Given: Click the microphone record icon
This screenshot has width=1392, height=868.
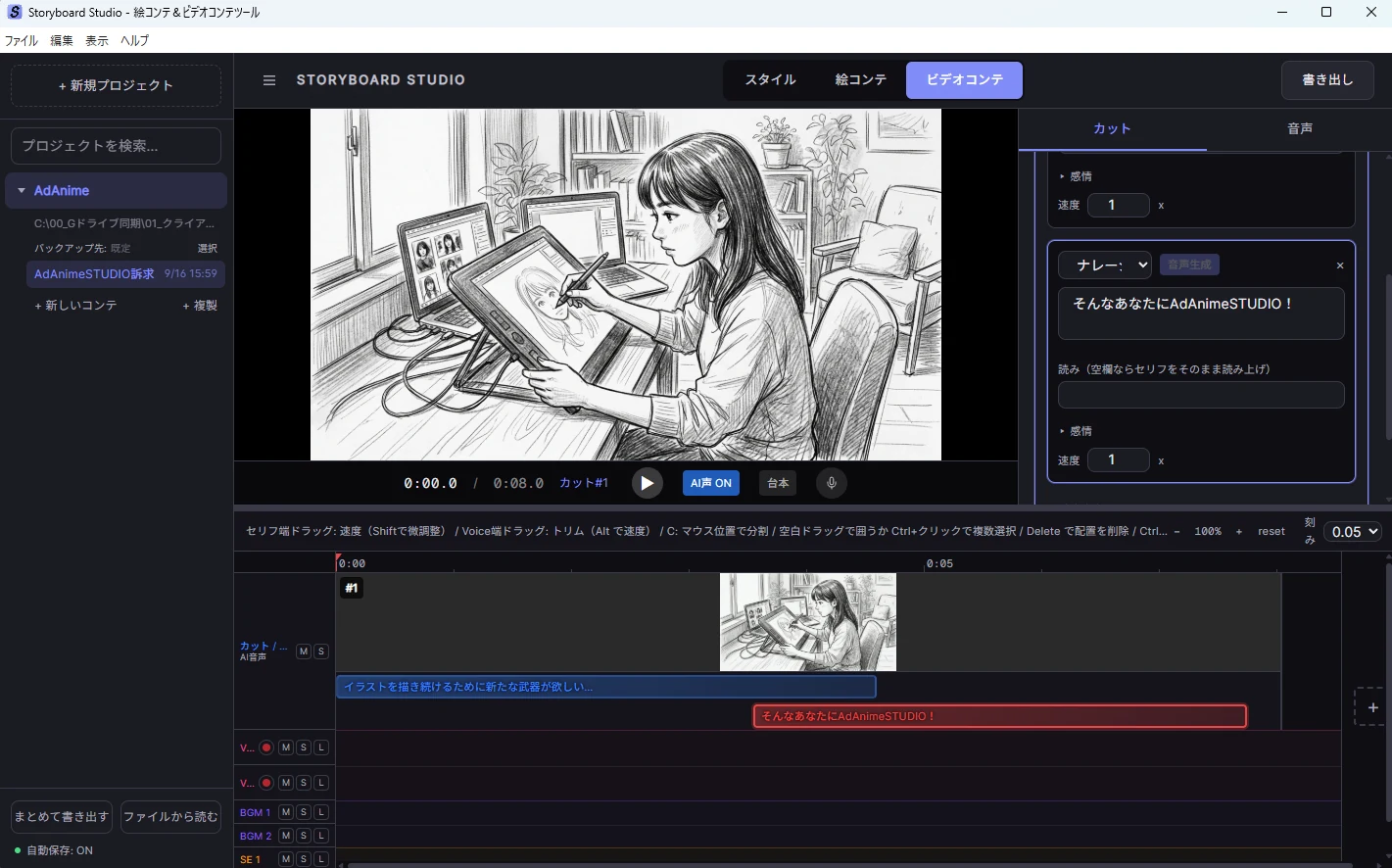Looking at the screenshot, I should point(832,483).
